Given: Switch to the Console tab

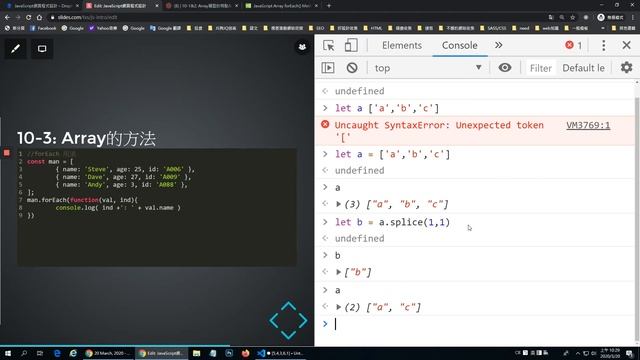Looking at the screenshot, I should point(460,45).
